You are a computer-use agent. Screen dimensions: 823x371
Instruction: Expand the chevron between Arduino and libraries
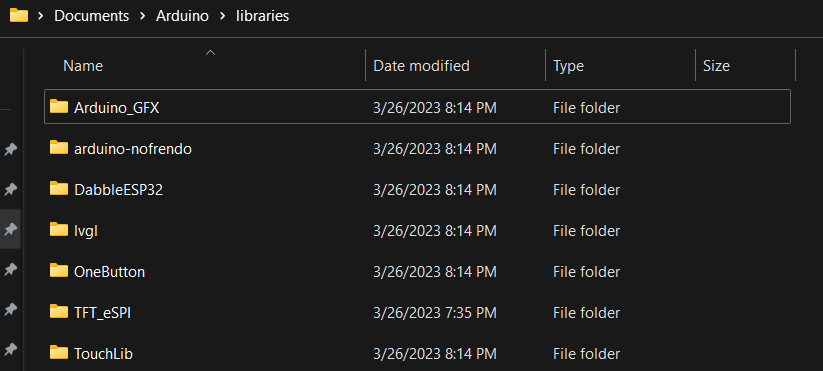(223, 16)
